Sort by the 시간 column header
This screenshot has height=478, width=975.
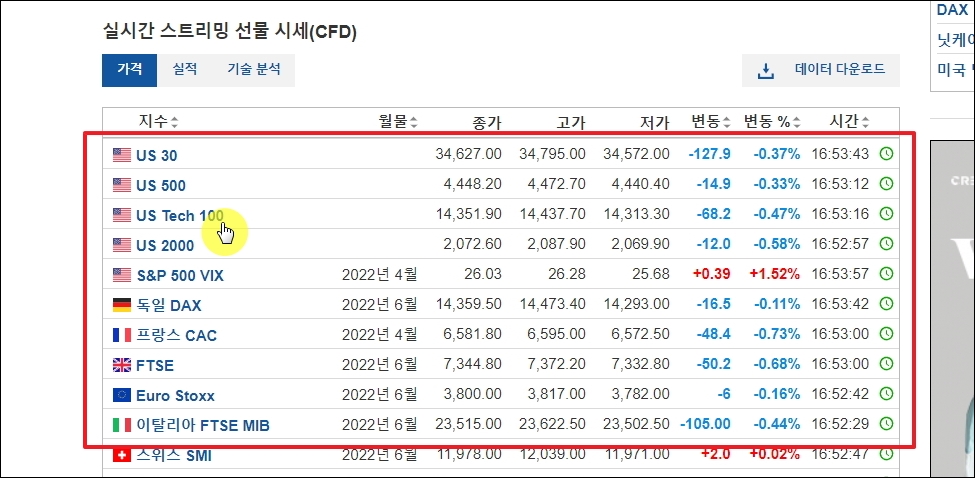pos(849,122)
